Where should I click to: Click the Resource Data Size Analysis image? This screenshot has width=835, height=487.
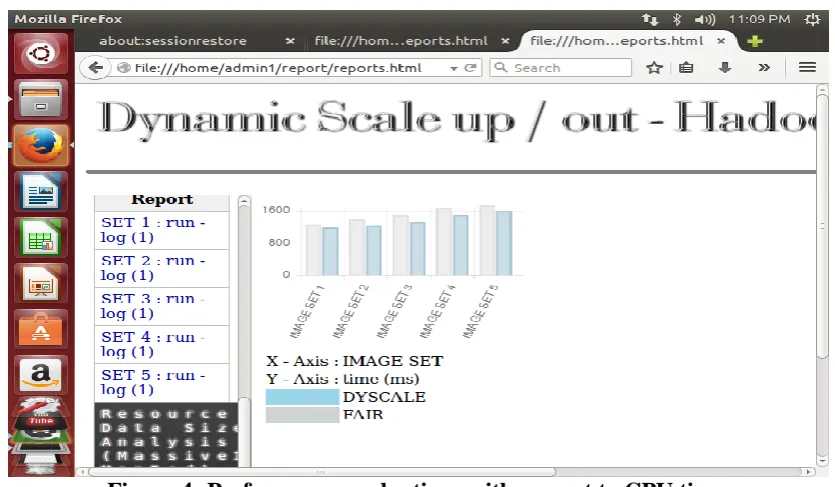click(x=166, y=435)
